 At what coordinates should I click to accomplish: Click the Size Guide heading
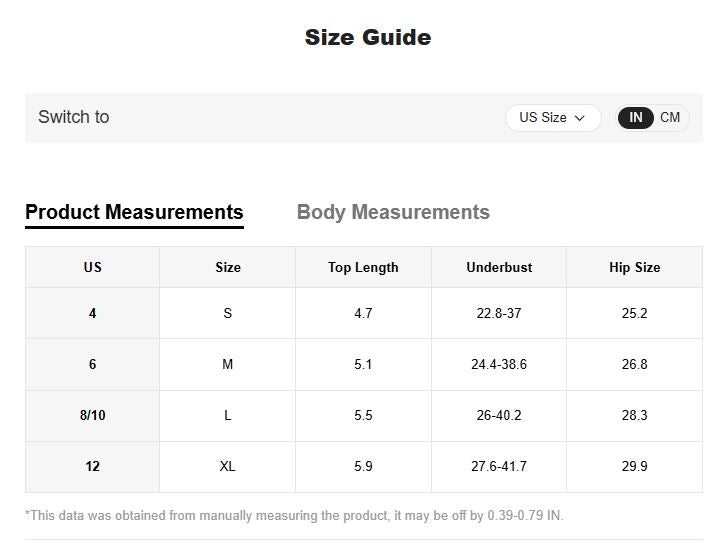click(368, 38)
